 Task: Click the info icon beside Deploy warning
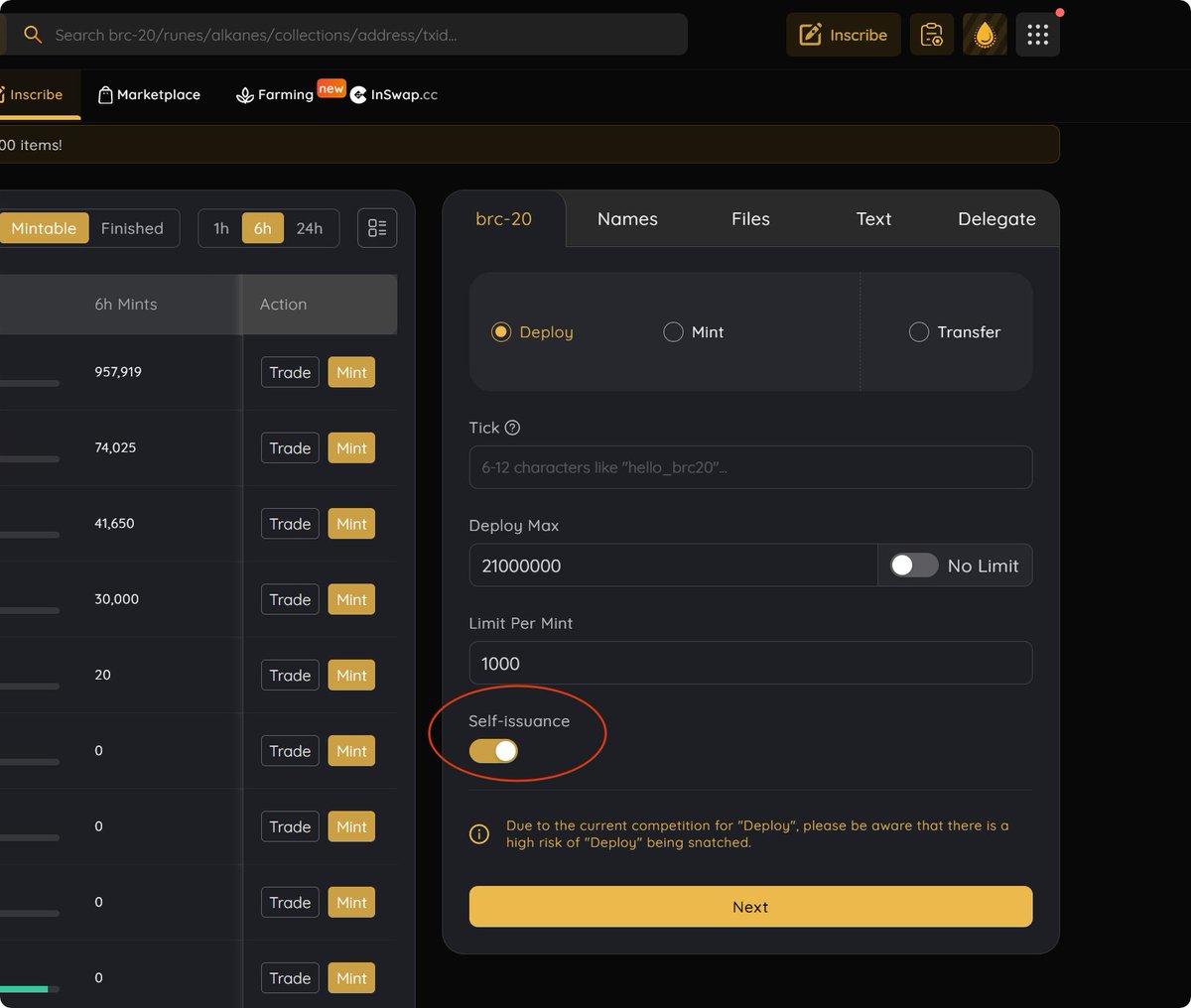pyautogui.click(x=478, y=833)
